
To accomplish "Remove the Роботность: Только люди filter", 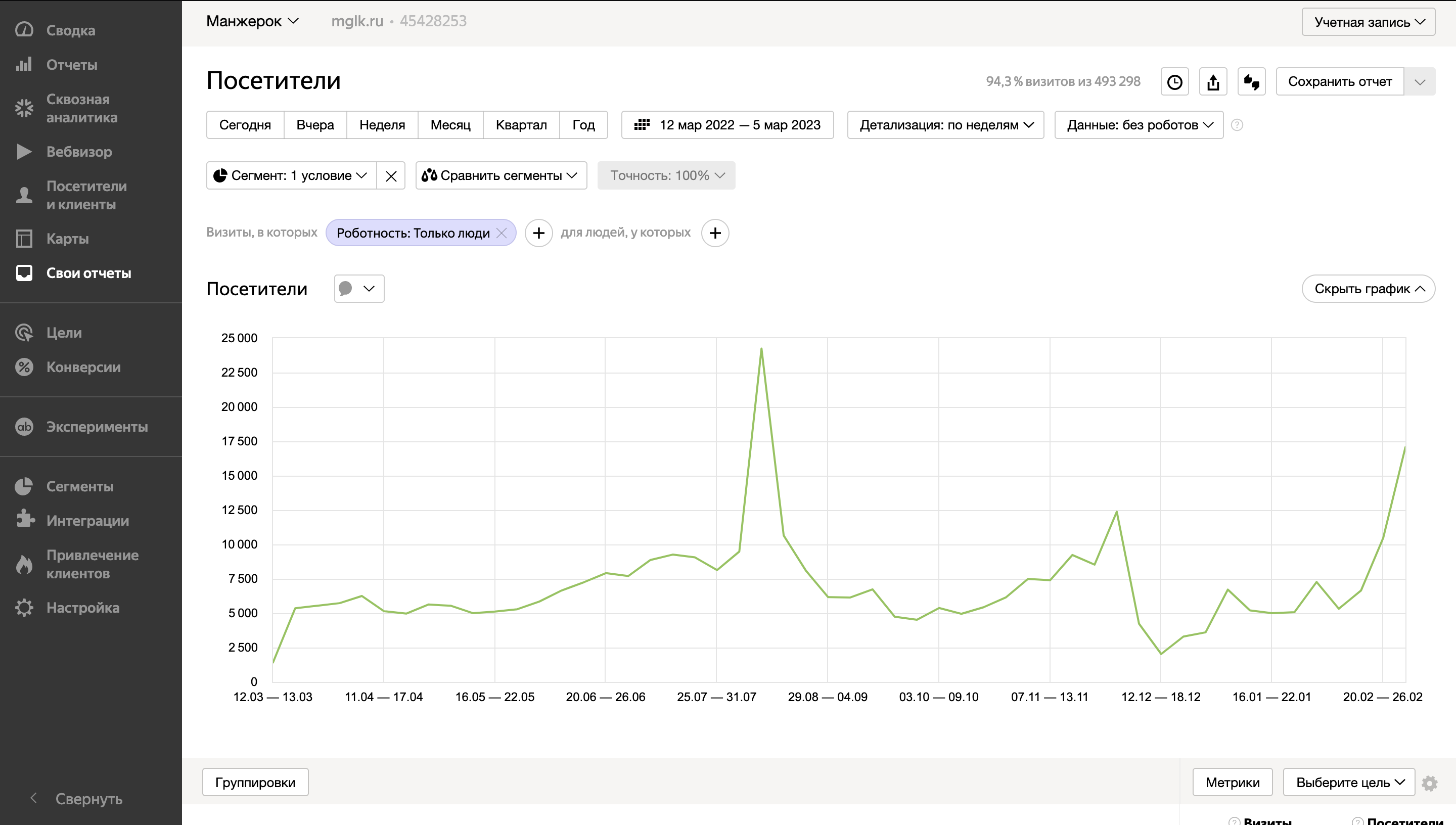I will [x=502, y=233].
